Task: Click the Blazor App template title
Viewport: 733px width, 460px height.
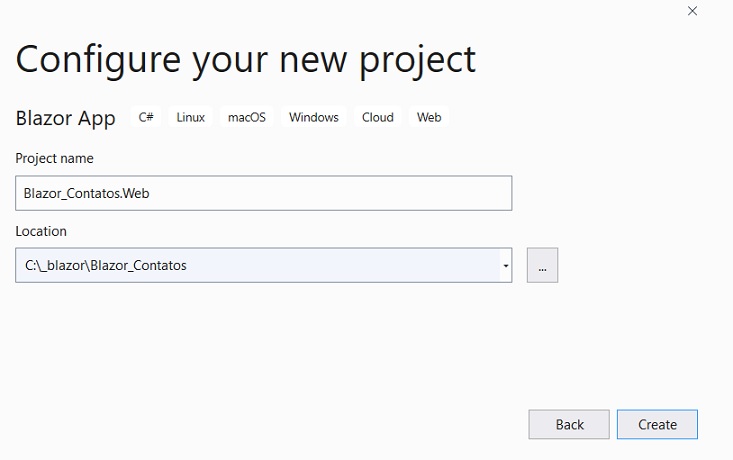Action: click(x=65, y=118)
